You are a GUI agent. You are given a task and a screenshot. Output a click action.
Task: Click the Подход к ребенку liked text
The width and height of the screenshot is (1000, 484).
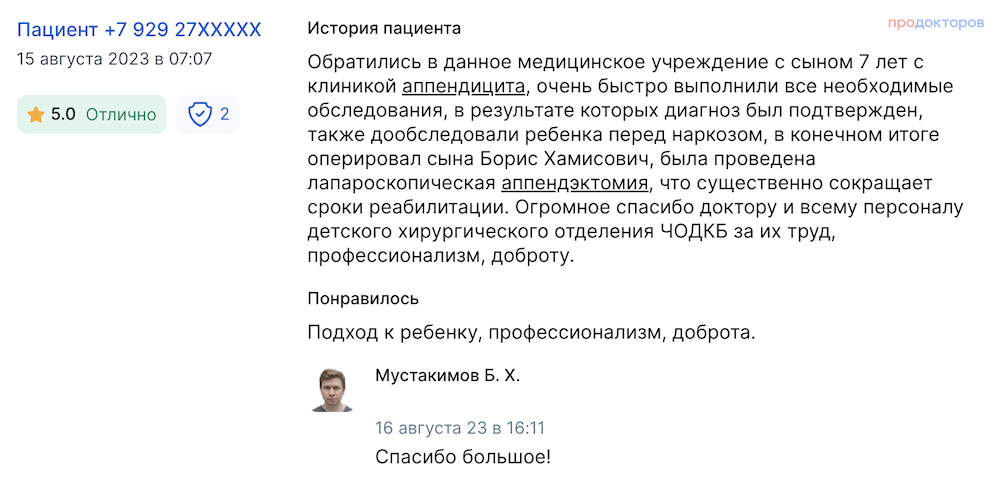(x=393, y=334)
